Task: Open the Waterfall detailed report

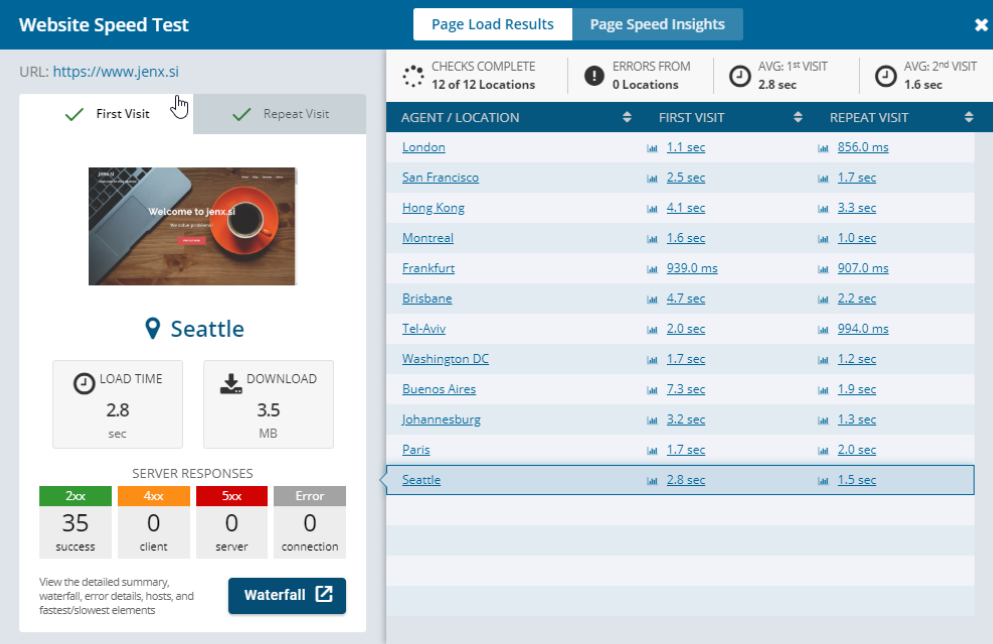Action: (287, 595)
